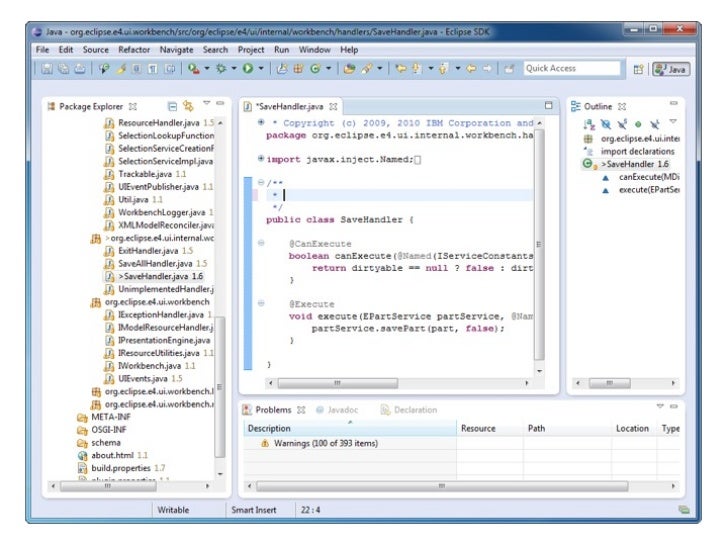Click the Save toolbar icon

pyautogui.click(x=46, y=69)
